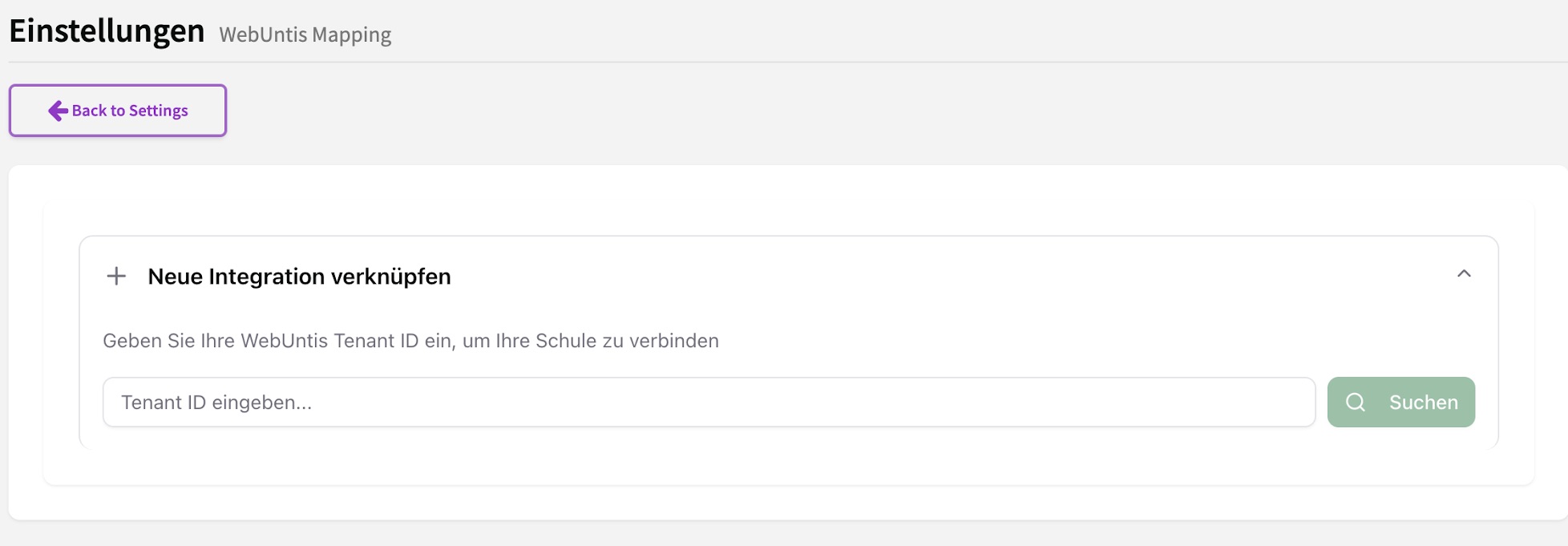Click the plus icon beside Neue Integration
This screenshot has height=546, width=1568.
116,277
